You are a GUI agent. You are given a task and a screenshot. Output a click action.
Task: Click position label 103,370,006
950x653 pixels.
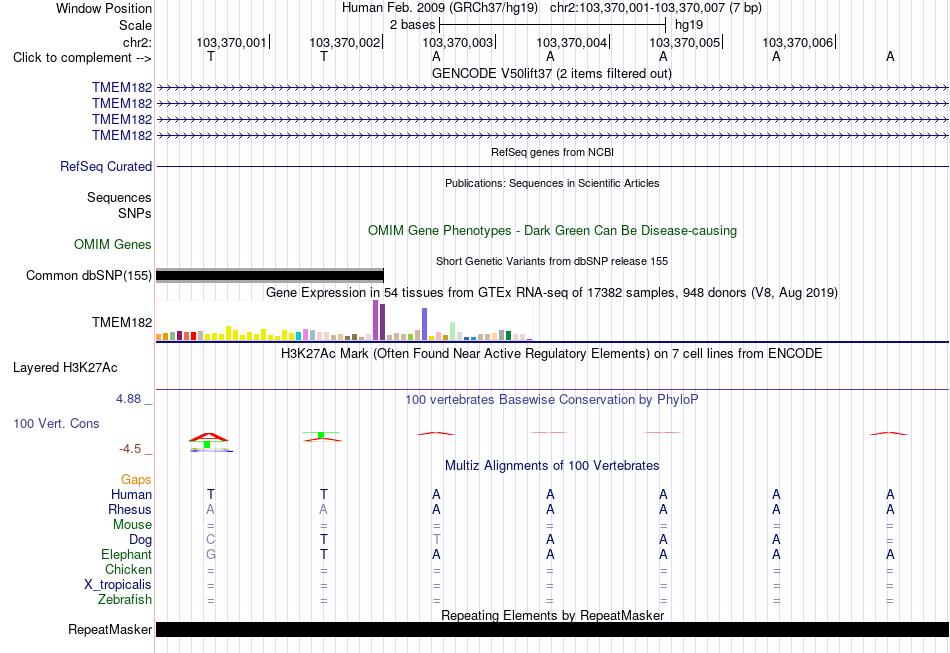pyautogui.click(x=797, y=42)
